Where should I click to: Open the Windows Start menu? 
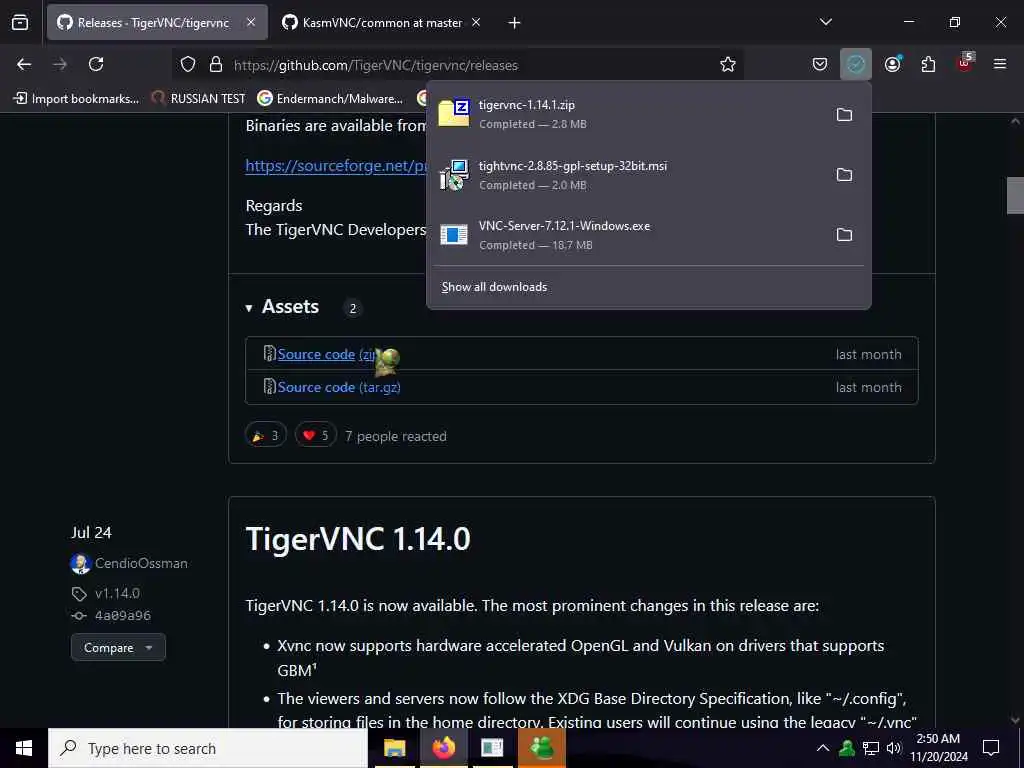coord(24,748)
